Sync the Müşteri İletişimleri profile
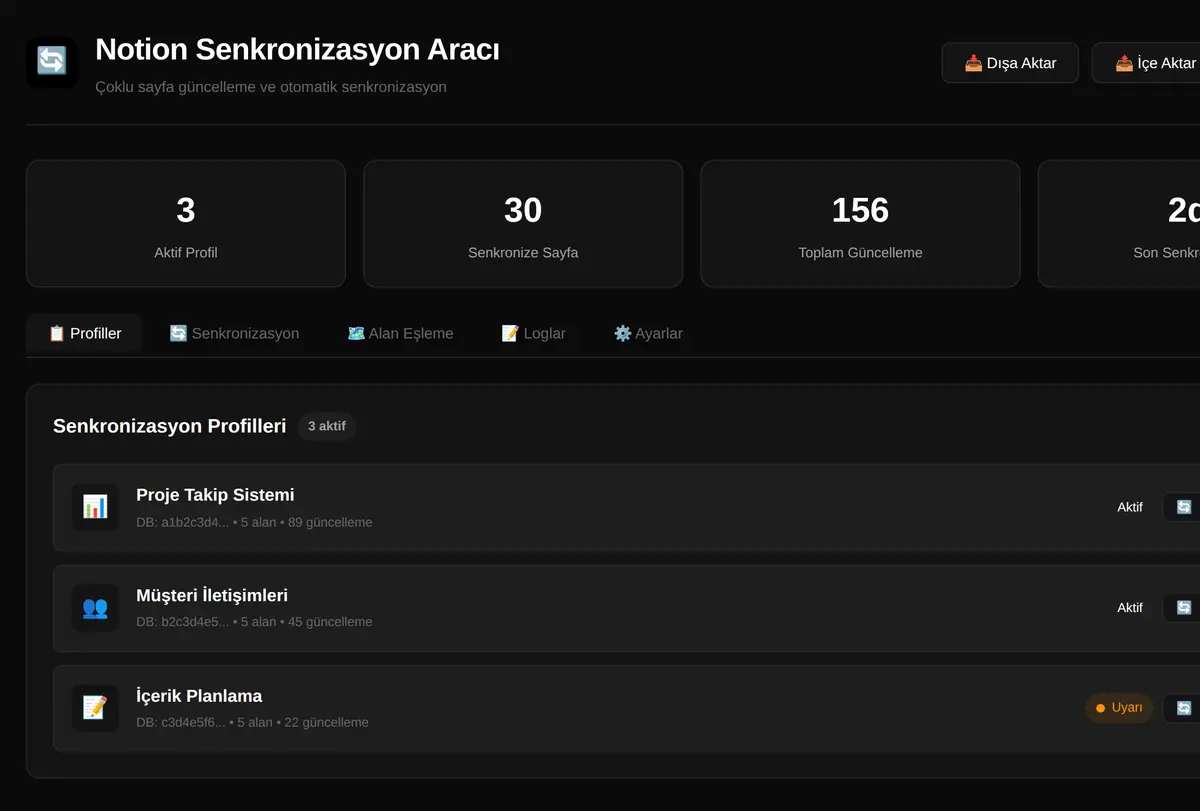Screen dimensions: 1200x811 point(1183,607)
